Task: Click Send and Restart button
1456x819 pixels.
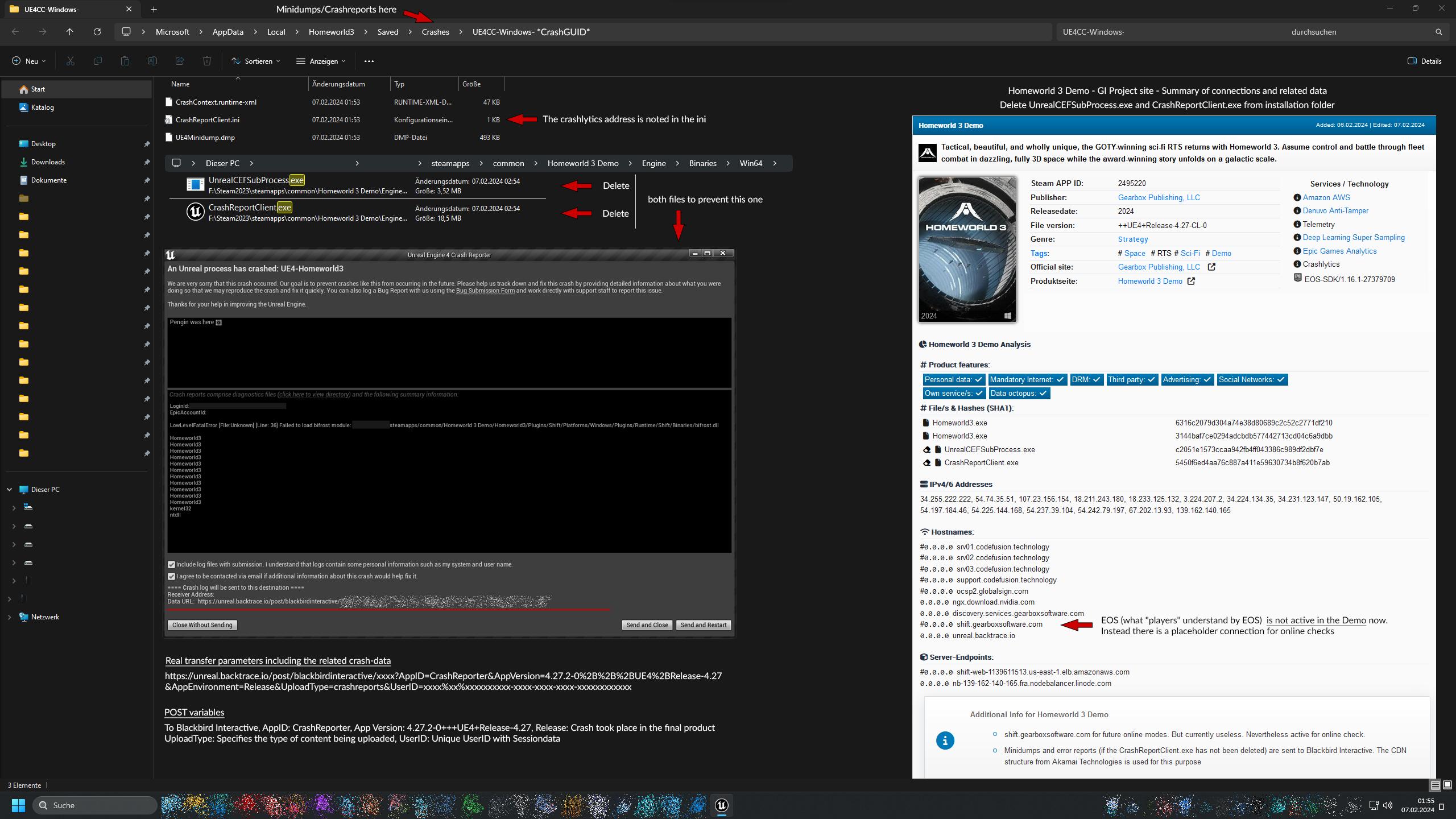Action: pyautogui.click(x=704, y=625)
